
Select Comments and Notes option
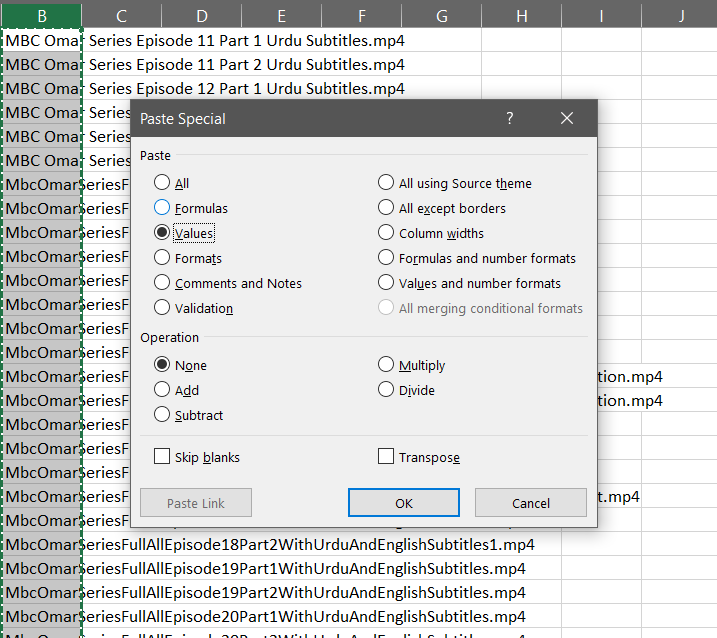pyautogui.click(x=162, y=283)
